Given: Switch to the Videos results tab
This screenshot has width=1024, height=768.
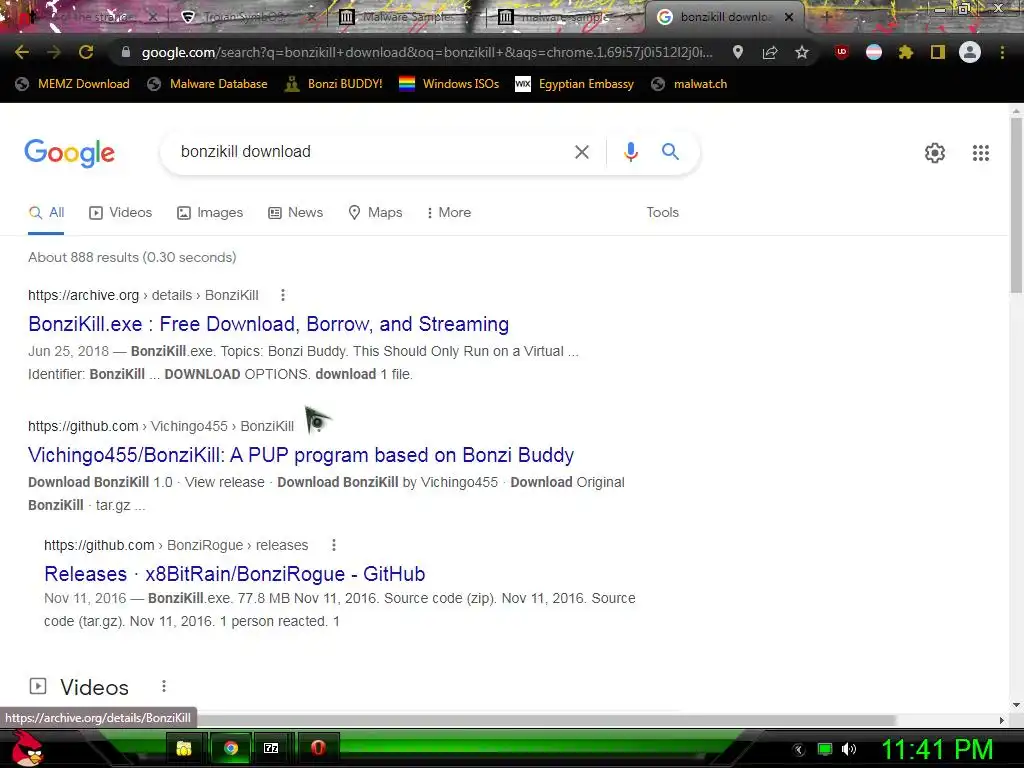Looking at the screenshot, I should pos(121,213).
